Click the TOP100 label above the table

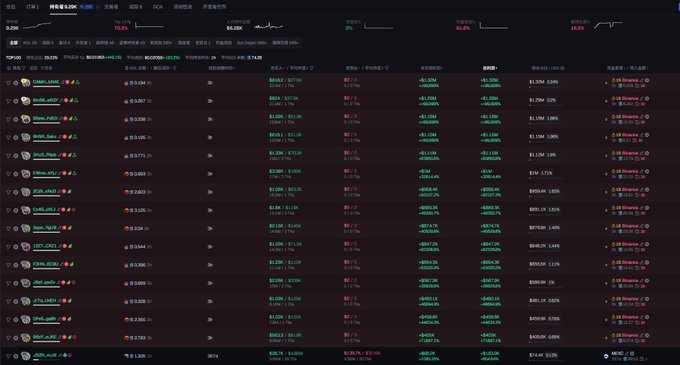pyautogui.click(x=13, y=58)
